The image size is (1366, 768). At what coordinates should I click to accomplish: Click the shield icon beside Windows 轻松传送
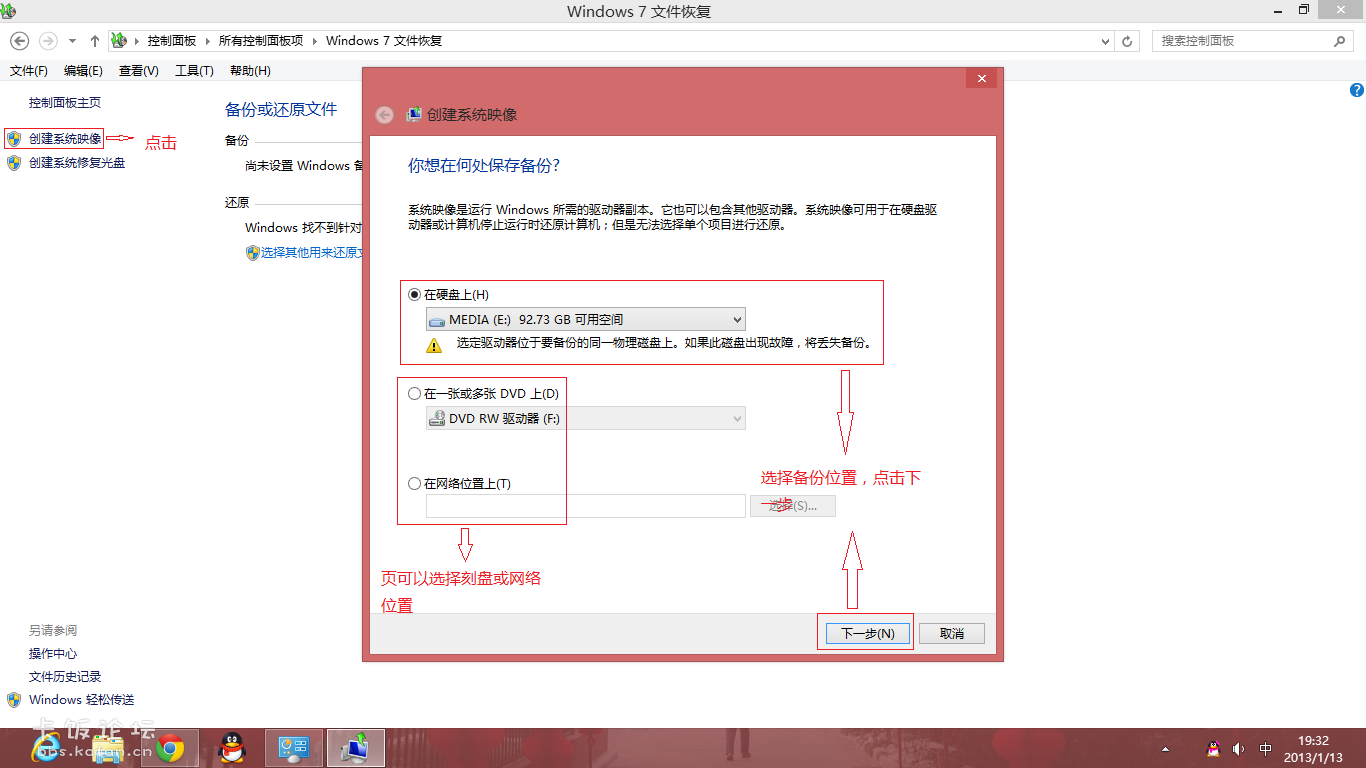coord(14,700)
